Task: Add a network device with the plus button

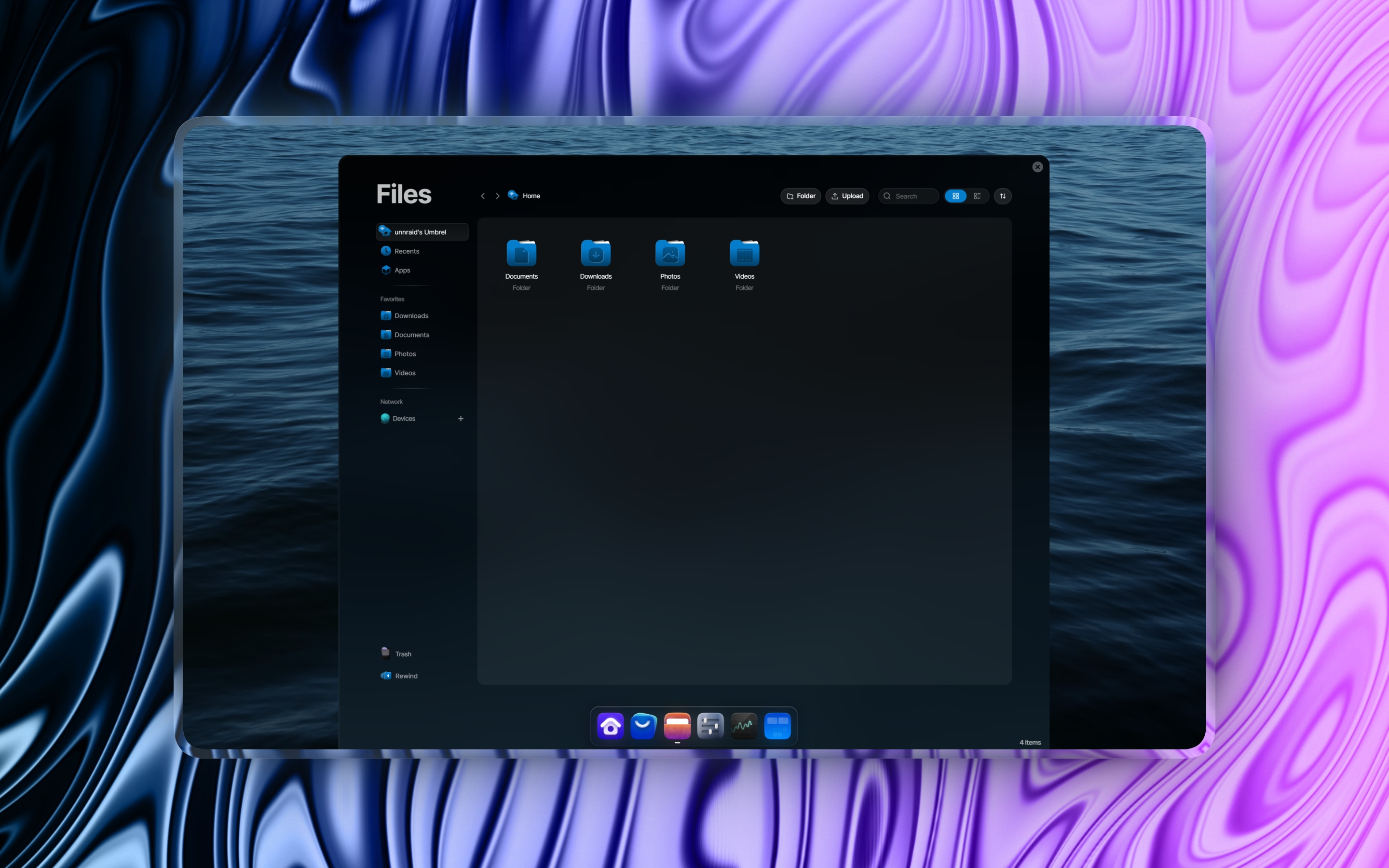Action: click(461, 419)
